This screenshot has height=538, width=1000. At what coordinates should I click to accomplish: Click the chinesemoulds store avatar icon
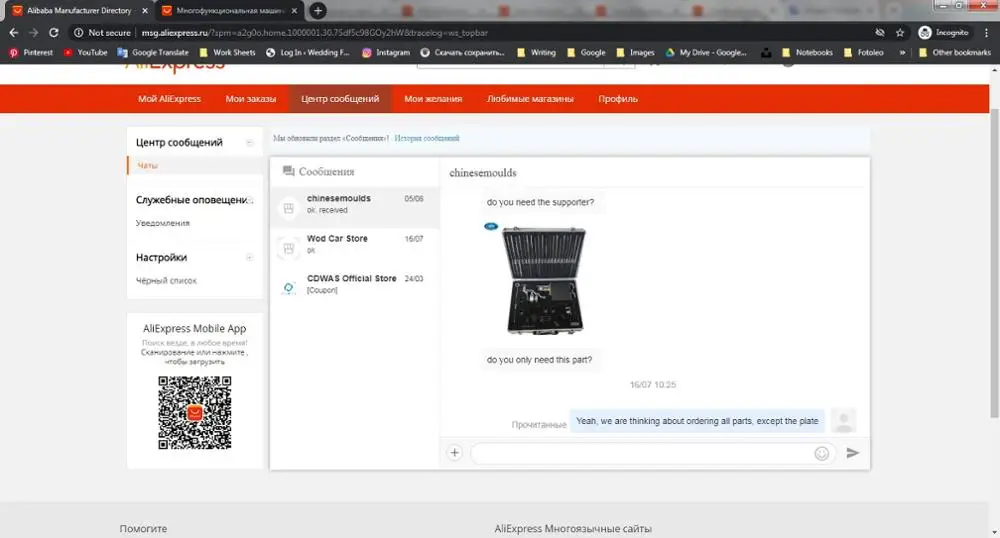coord(289,208)
